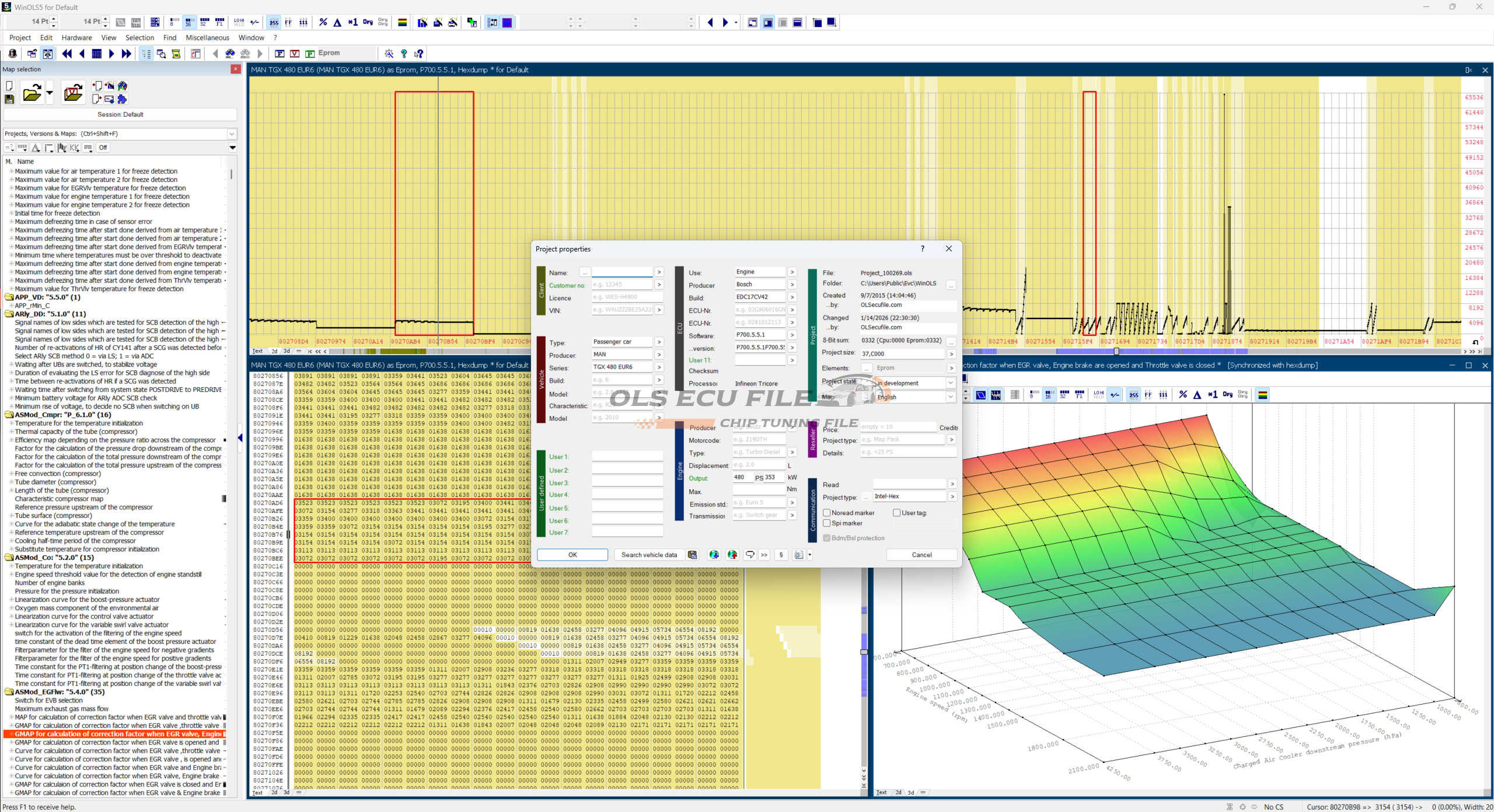Click fast-forward last map arrow icon

tap(126, 54)
